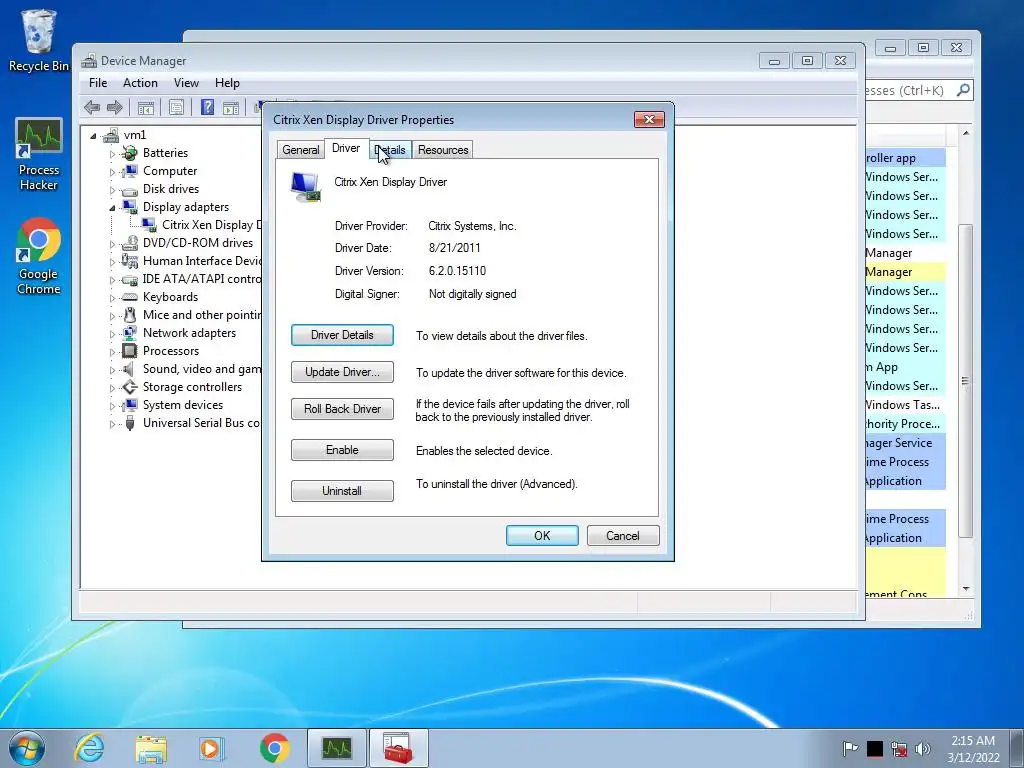Confirm with the OK button
This screenshot has height=768, width=1024.
click(542, 536)
